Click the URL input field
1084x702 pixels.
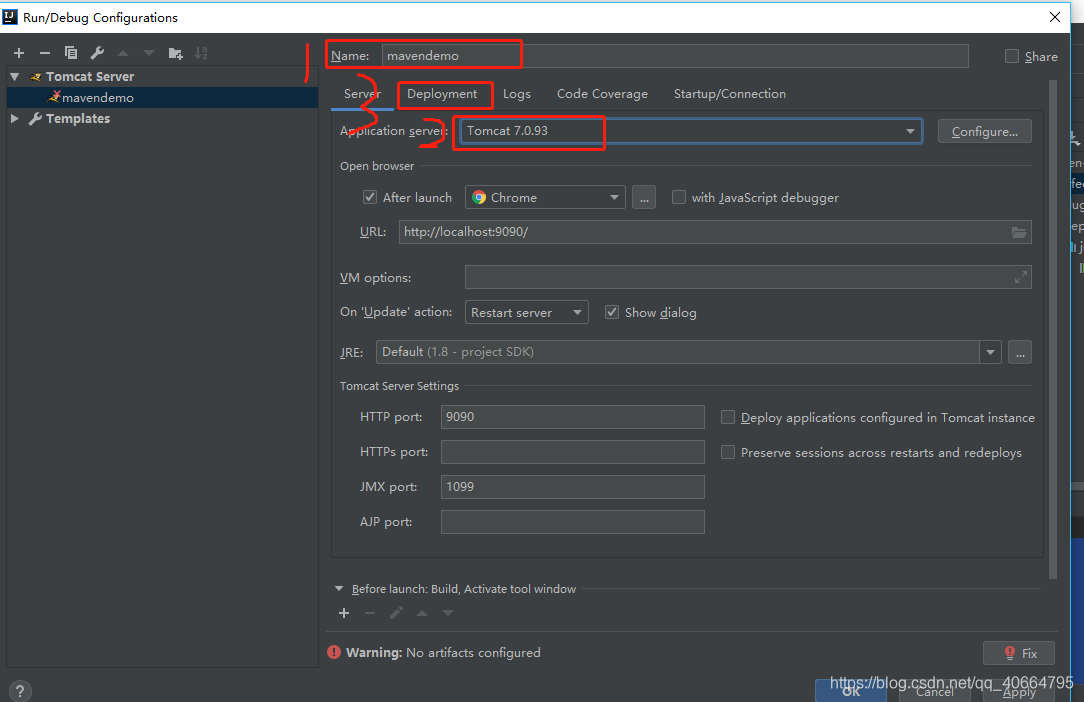click(715, 232)
